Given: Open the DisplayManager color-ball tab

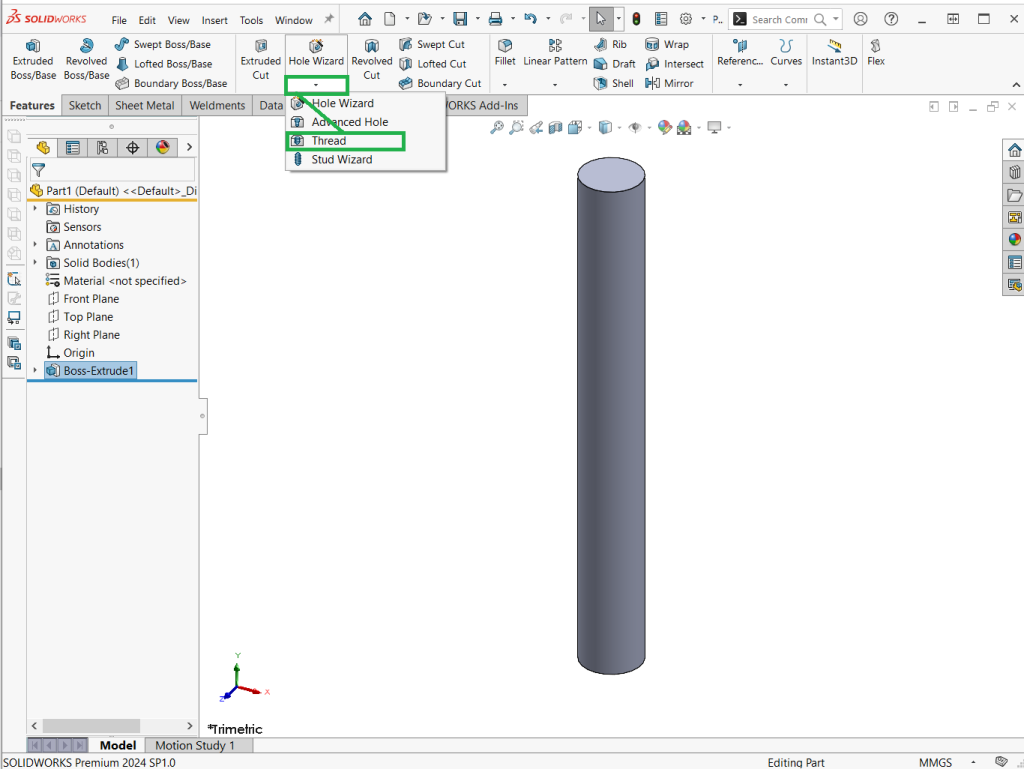Looking at the screenshot, I should (162, 148).
